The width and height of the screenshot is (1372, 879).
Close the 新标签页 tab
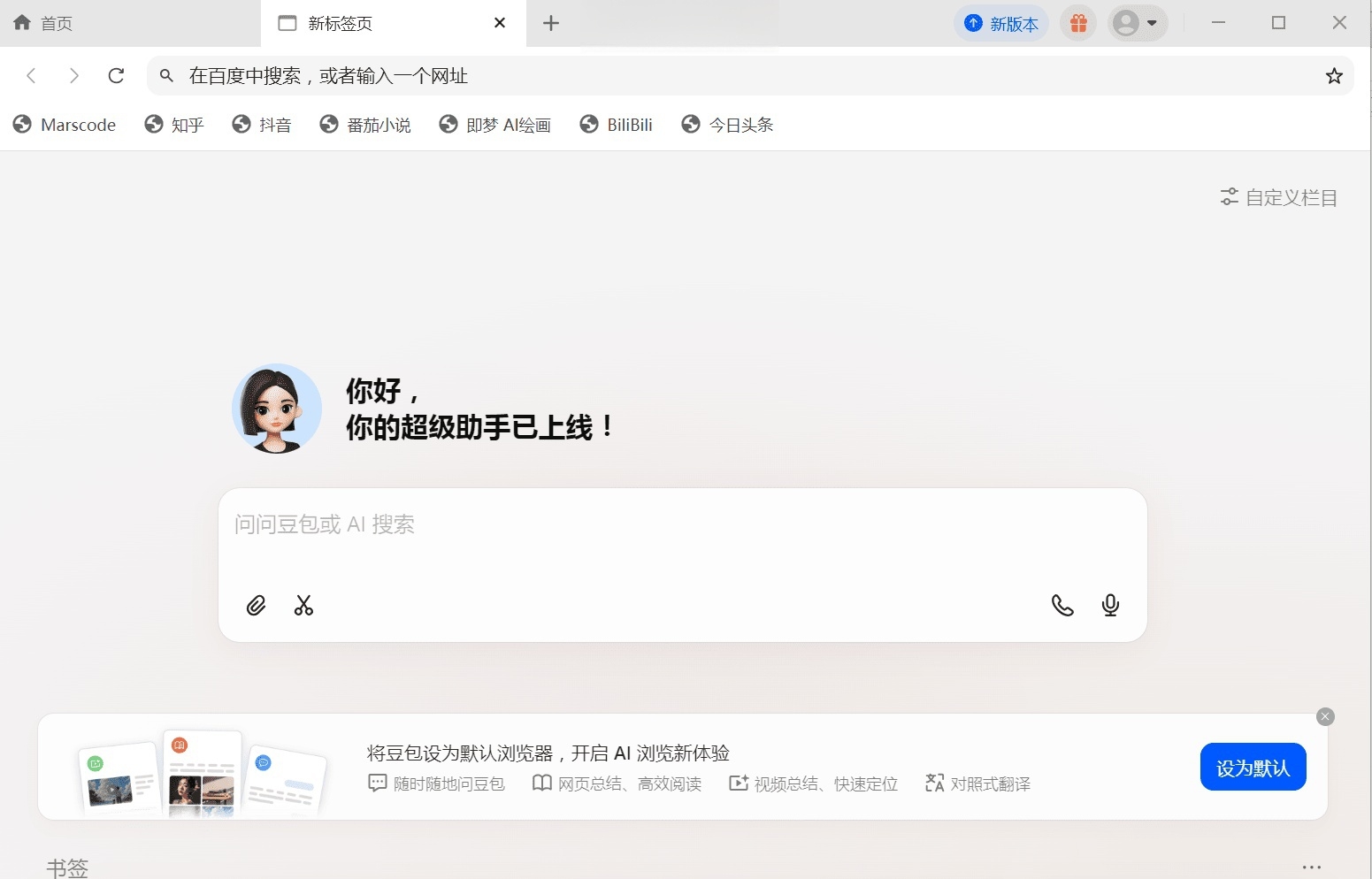coord(500,23)
